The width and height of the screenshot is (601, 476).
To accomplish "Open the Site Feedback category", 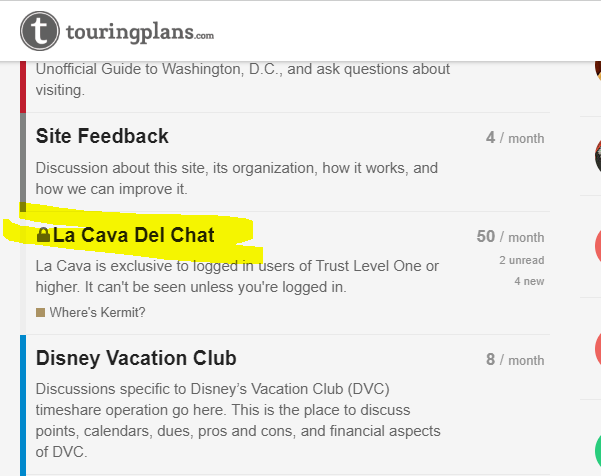I will coord(102,136).
